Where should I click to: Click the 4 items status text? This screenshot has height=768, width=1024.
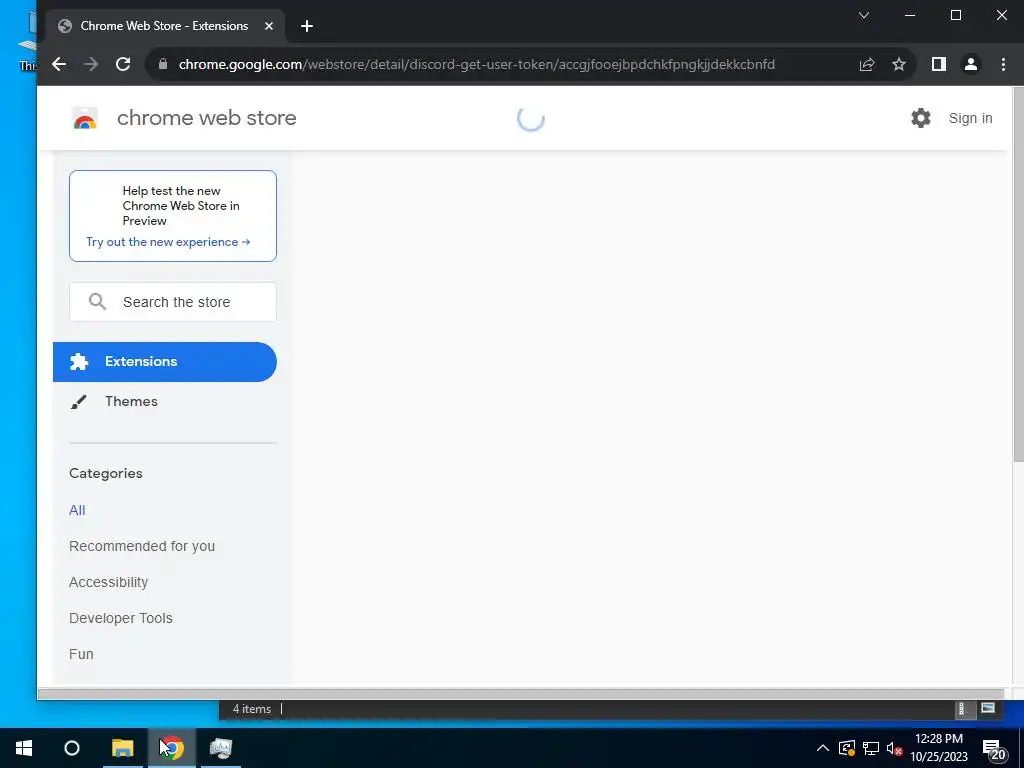coord(251,709)
